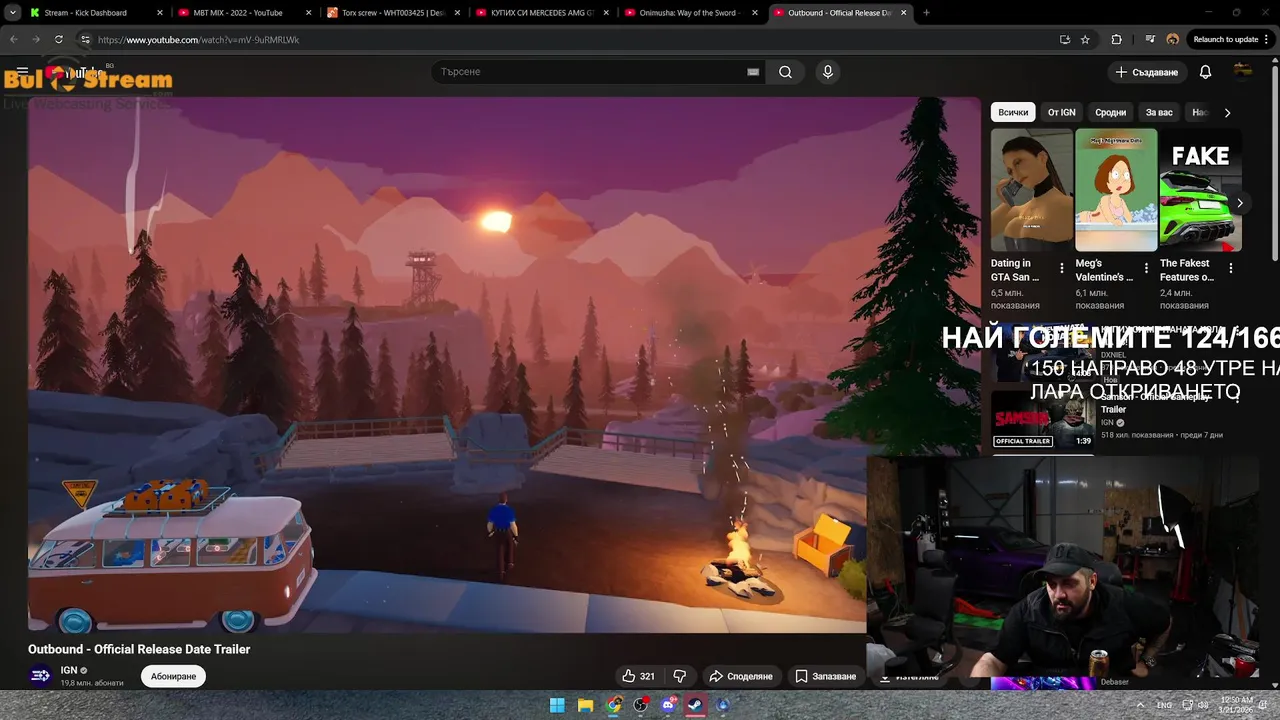Viewport: 1280px width, 720px height.
Task: Click the search magnifier button
Action: pyautogui.click(x=785, y=72)
